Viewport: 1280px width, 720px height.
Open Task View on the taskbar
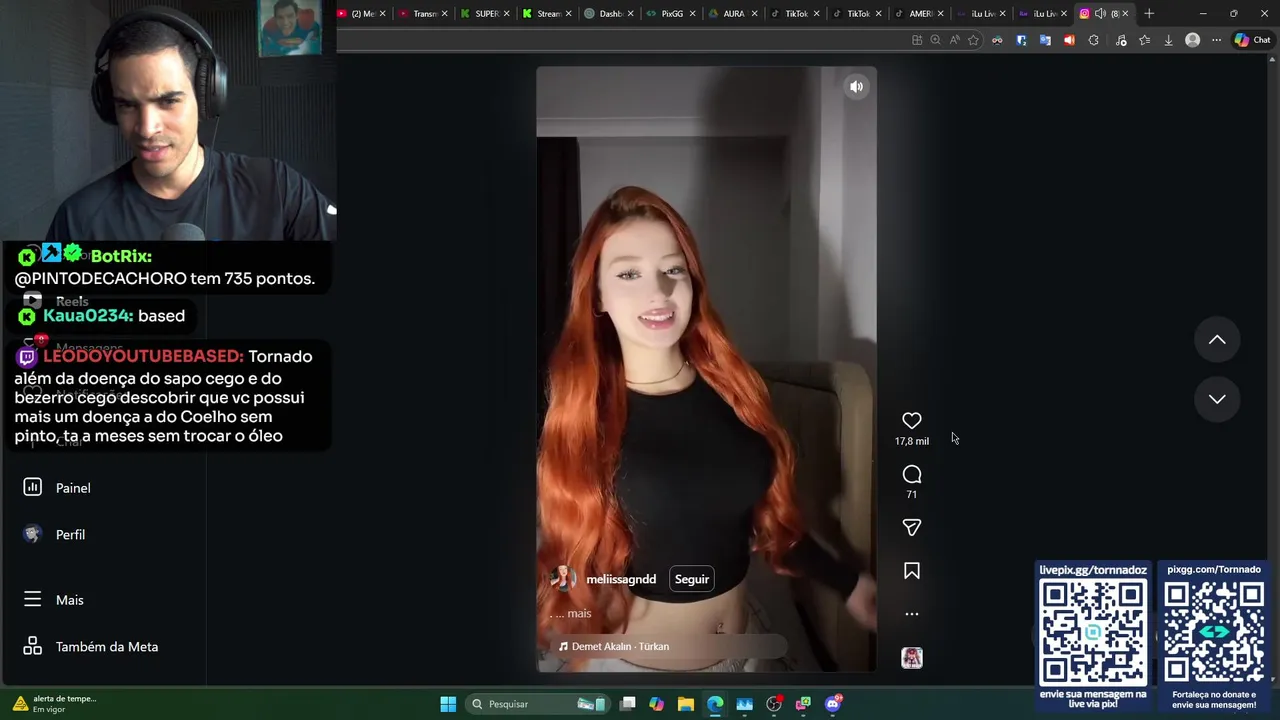(627, 704)
